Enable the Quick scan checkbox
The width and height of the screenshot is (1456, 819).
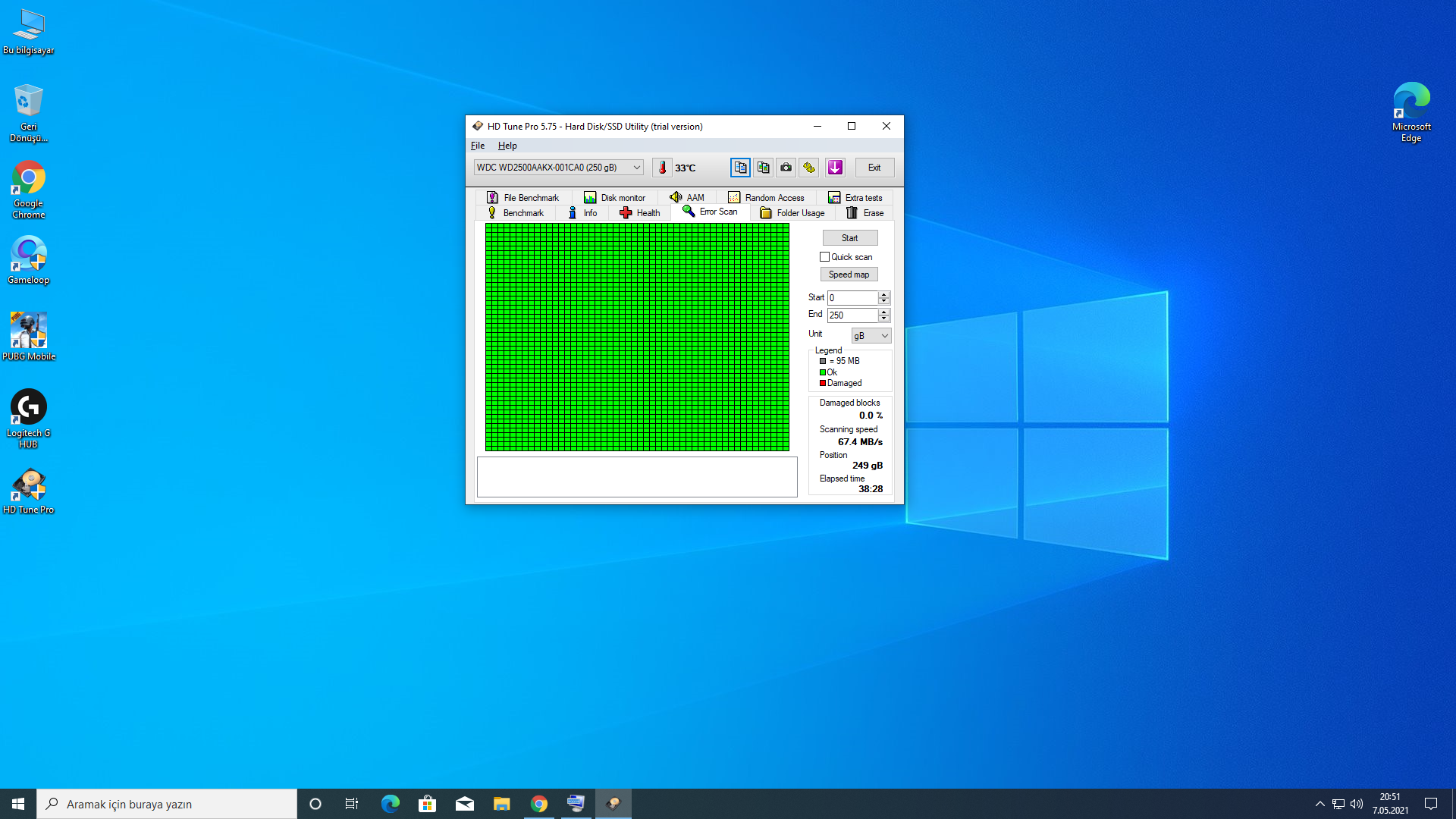(824, 257)
